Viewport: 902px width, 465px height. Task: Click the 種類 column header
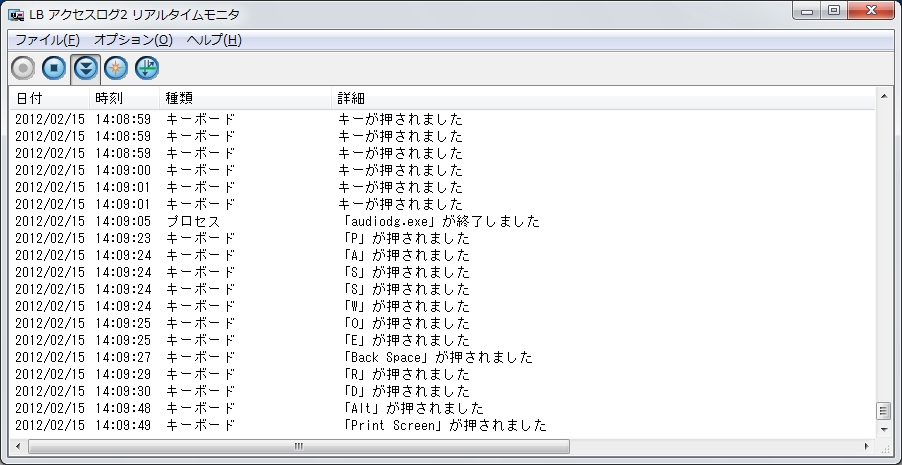pyautogui.click(x=246, y=98)
